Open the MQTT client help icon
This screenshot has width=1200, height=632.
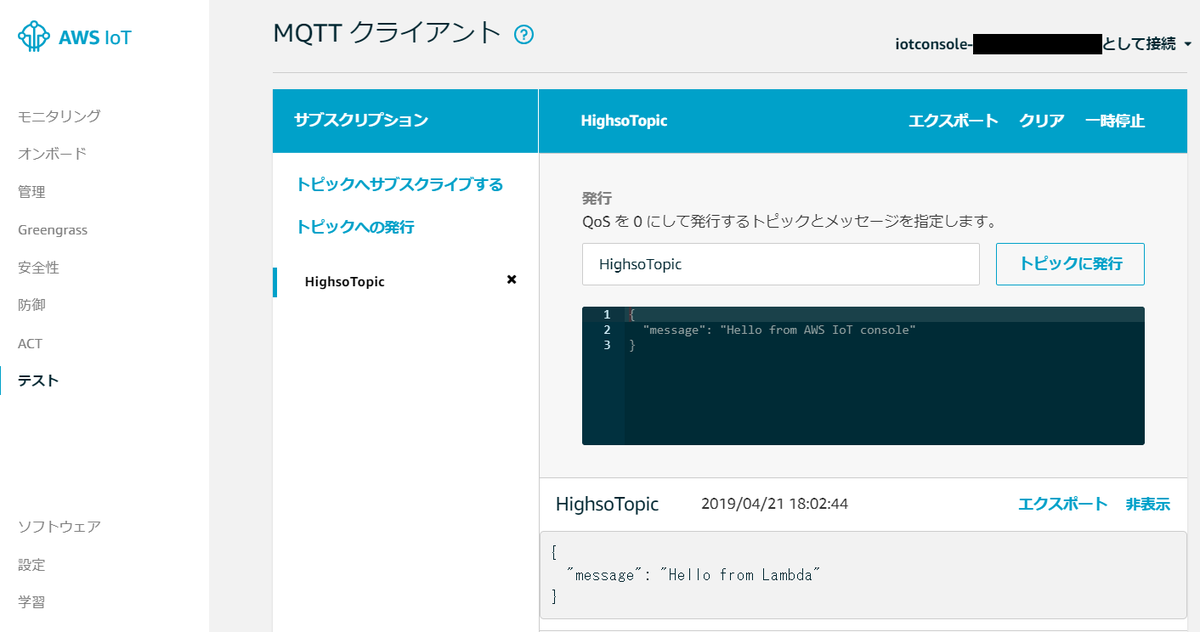[524, 35]
